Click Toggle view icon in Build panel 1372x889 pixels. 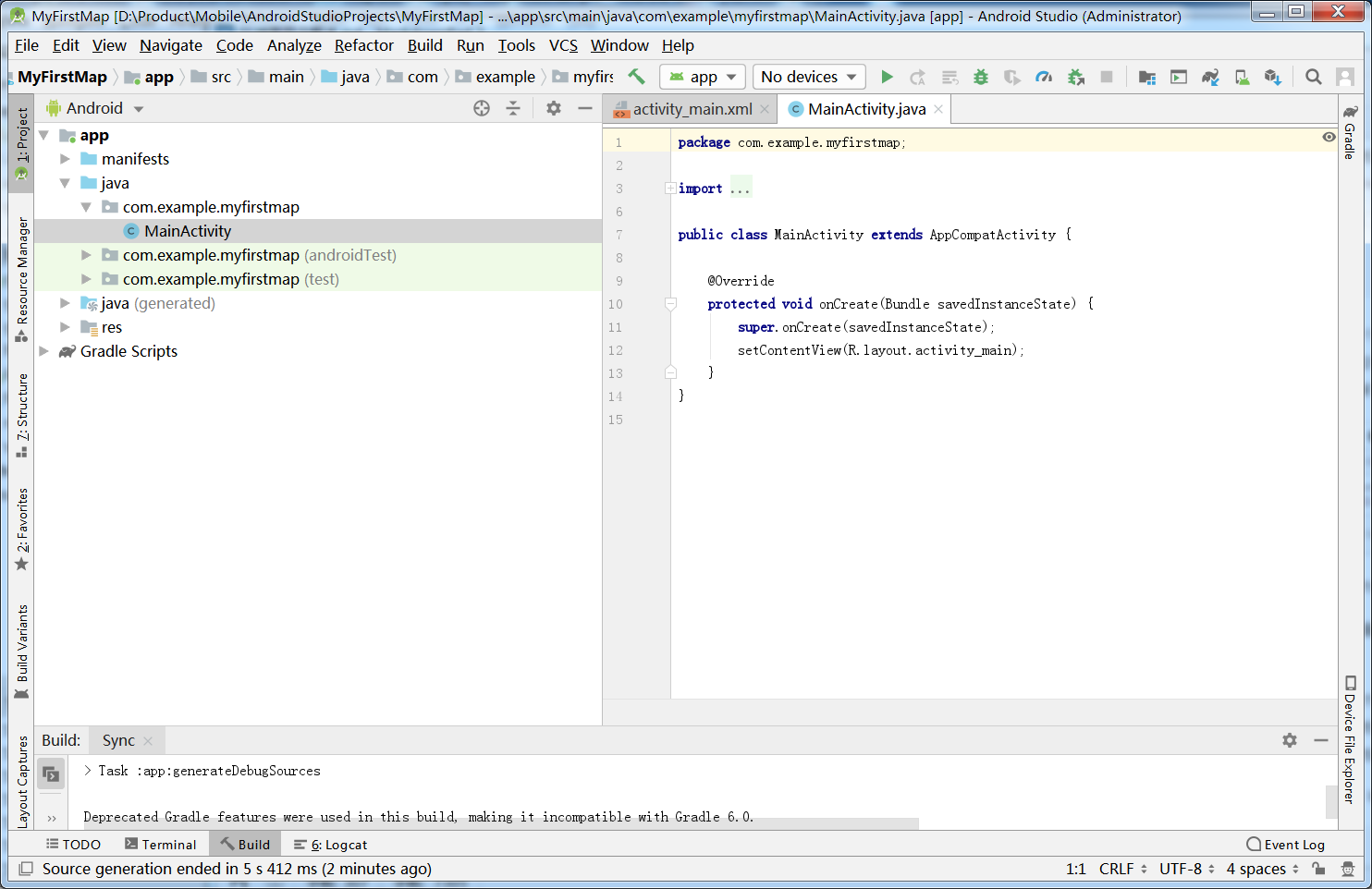(51, 774)
